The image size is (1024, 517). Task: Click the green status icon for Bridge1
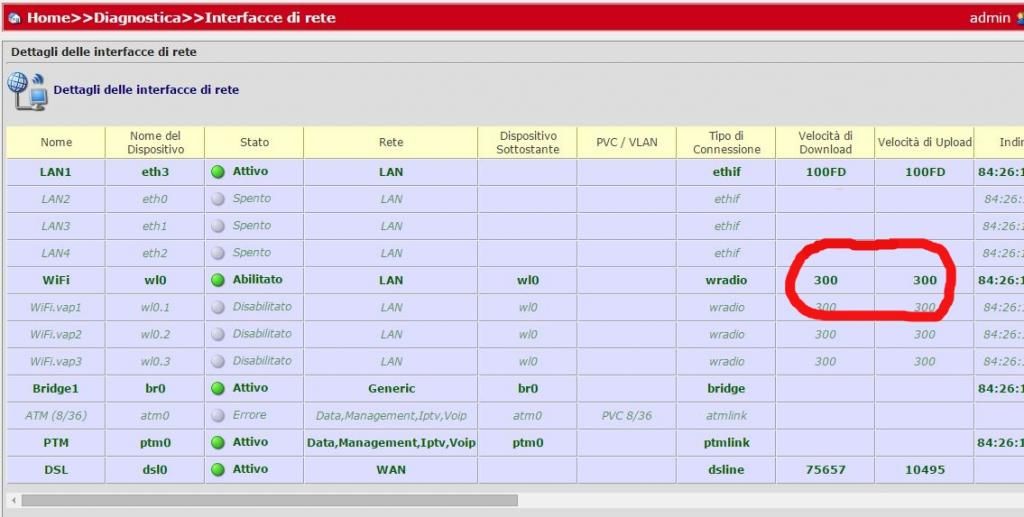pyautogui.click(x=218, y=388)
